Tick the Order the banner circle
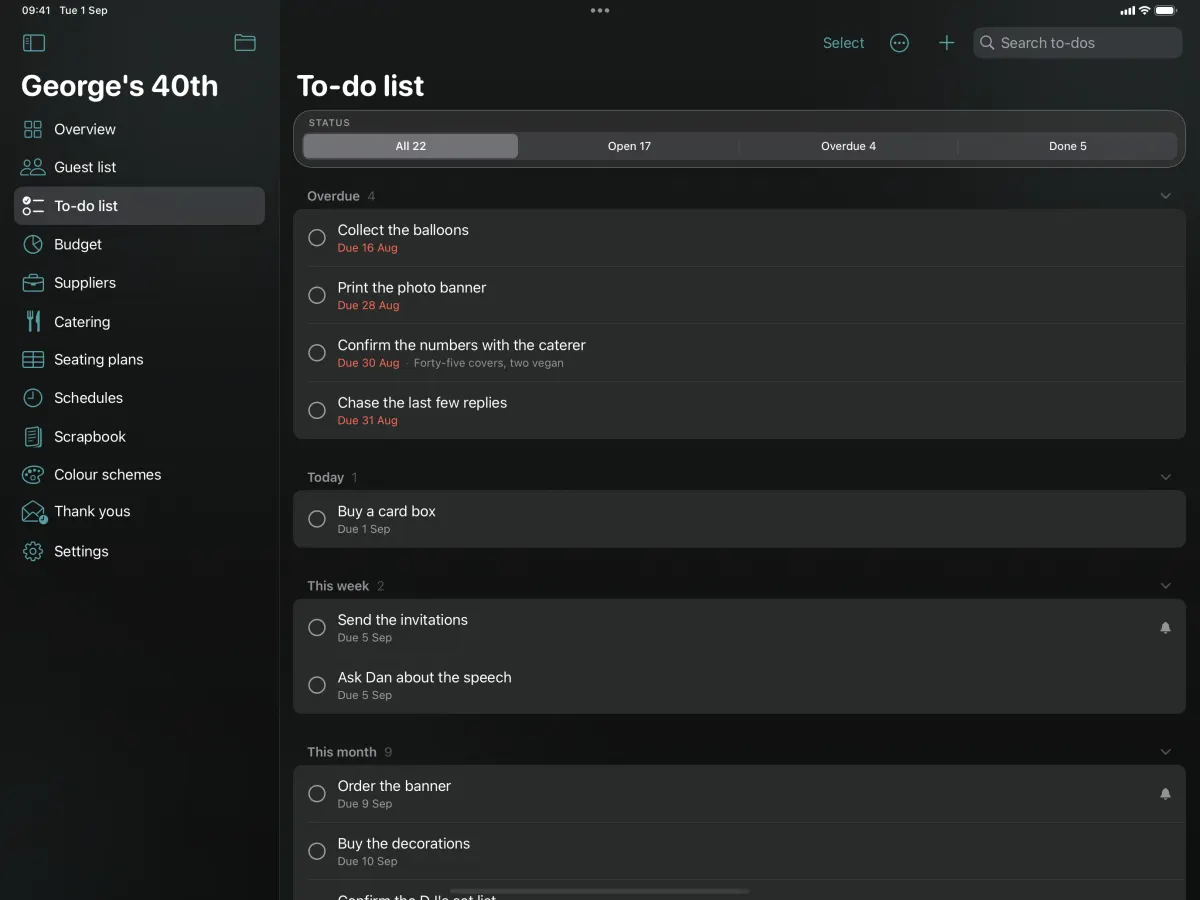Image resolution: width=1200 pixels, height=900 pixels. coord(317,794)
